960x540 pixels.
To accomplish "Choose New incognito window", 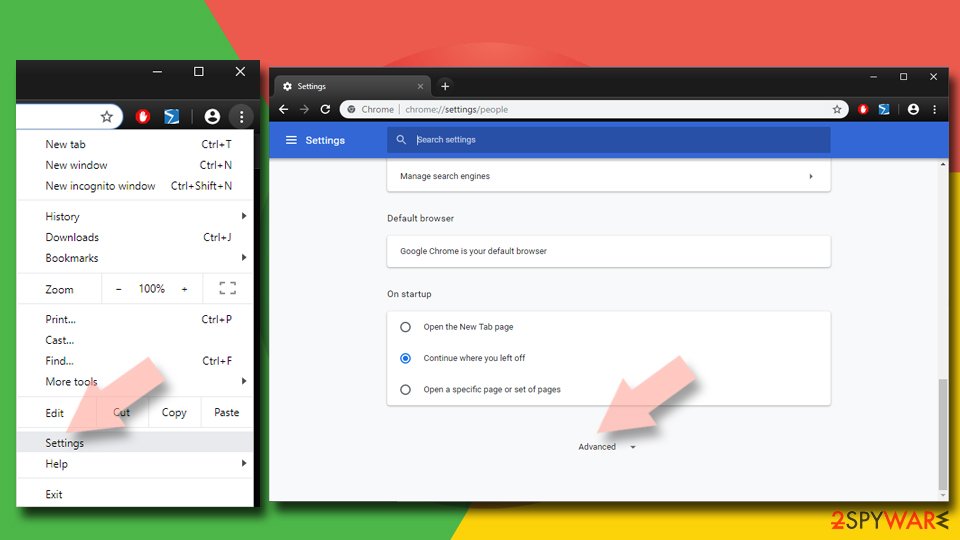I will coord(135,186).
